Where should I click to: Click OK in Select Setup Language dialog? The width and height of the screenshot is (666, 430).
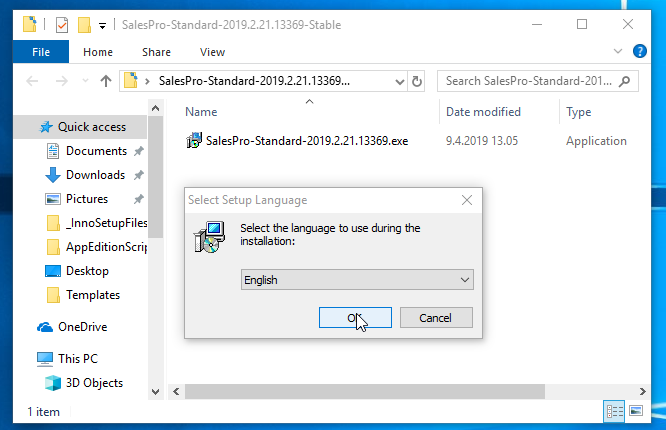pos(355,317)
